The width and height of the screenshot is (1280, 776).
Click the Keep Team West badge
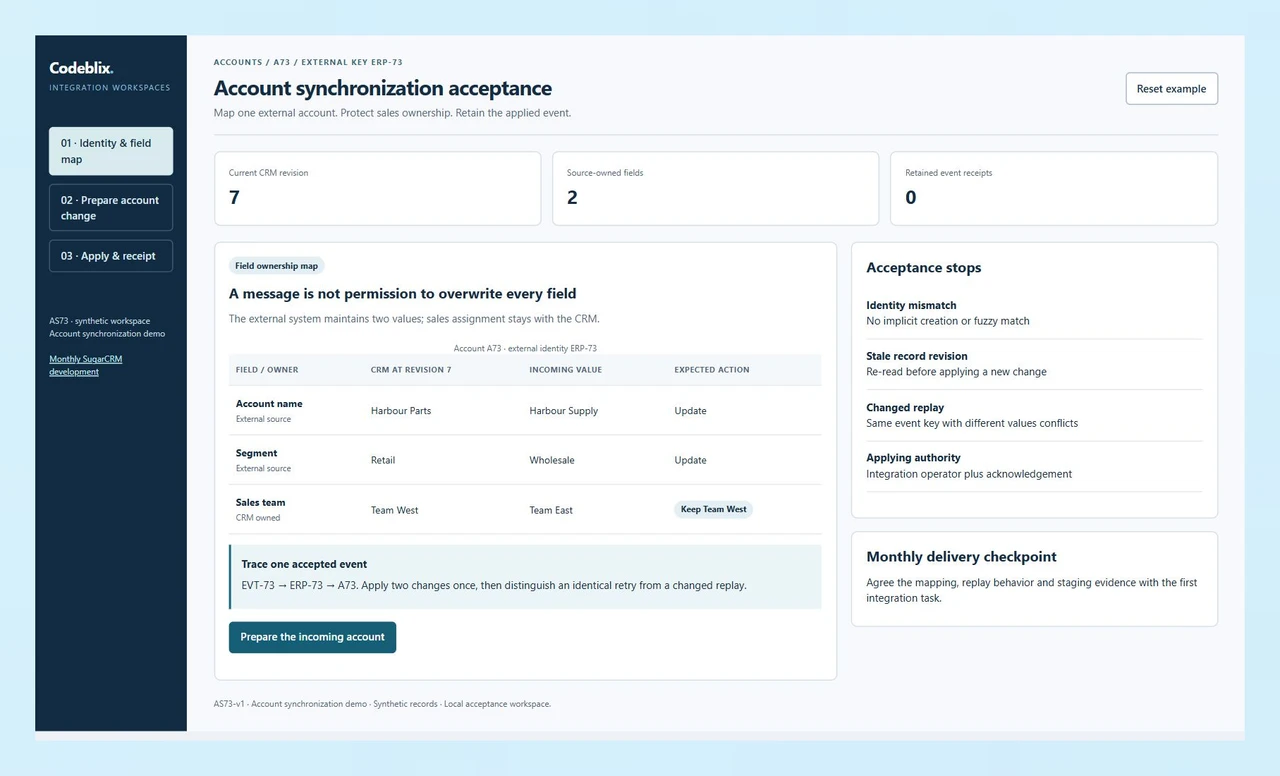click(x=713, y=509)
